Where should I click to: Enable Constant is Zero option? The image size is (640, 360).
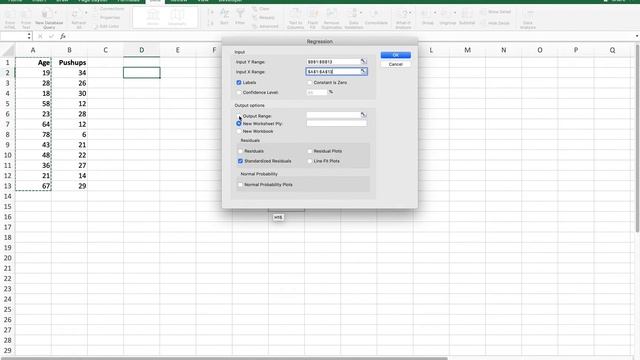click(x=309, y=82)
